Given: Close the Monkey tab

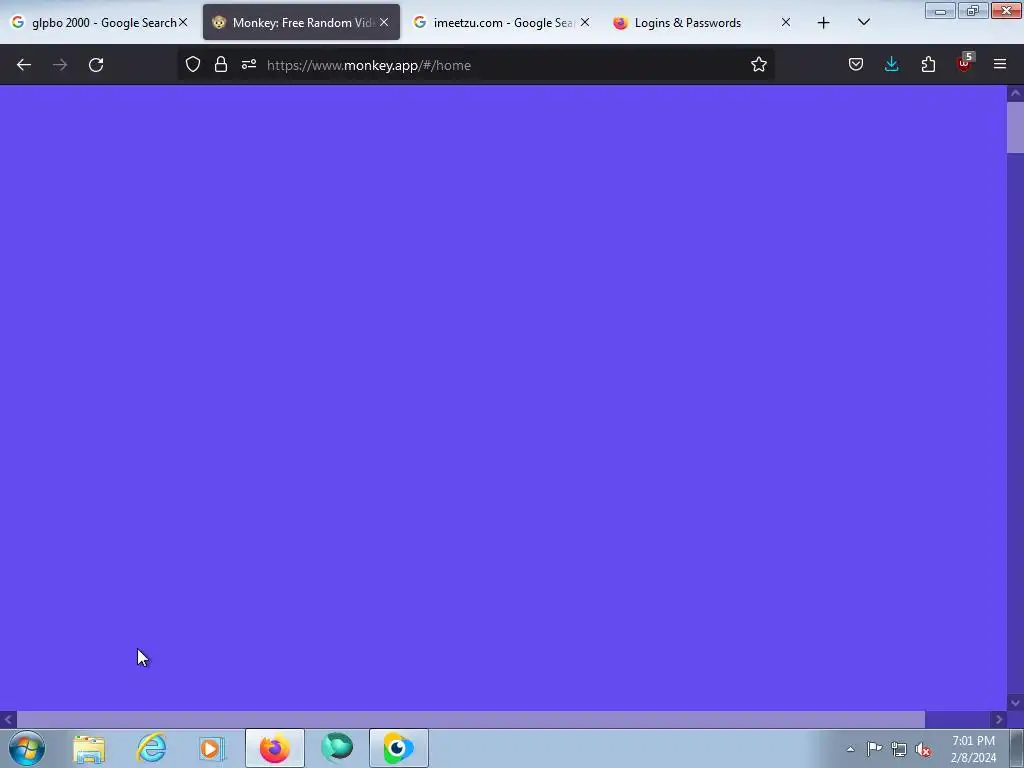Looking at the screenshot, I should click(x=384, y=23).
